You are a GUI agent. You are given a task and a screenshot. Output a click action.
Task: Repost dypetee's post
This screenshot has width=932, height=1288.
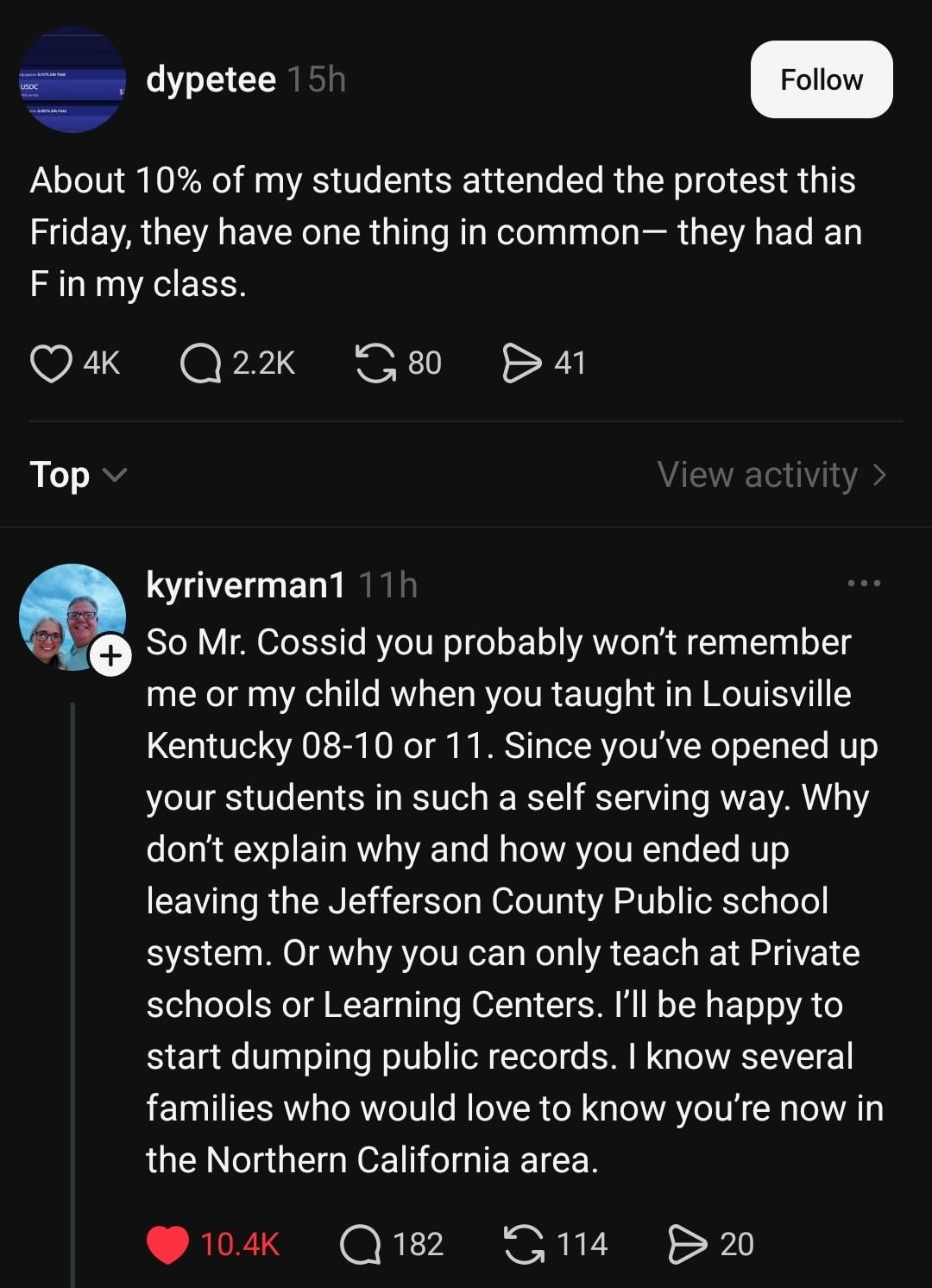pyautogui.click(x=375, y=363)
